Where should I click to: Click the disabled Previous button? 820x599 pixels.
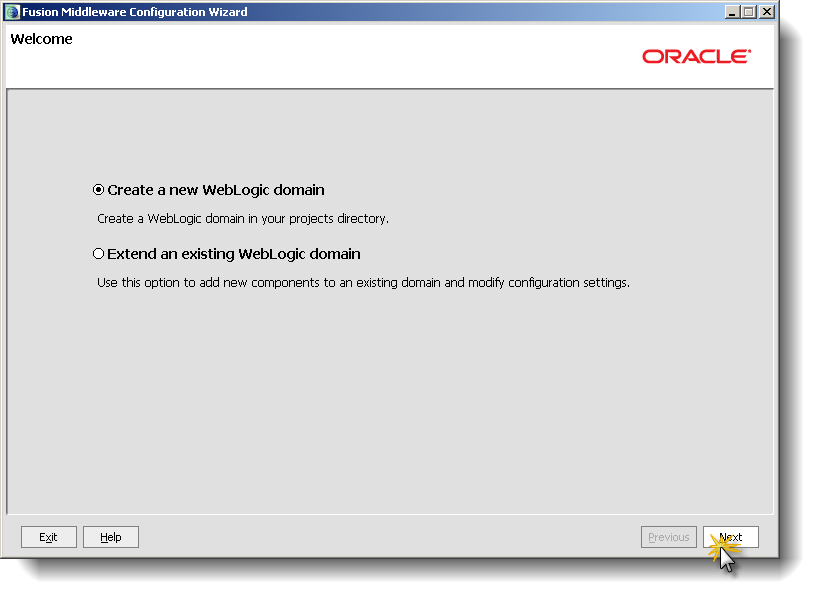pos(668,537)
